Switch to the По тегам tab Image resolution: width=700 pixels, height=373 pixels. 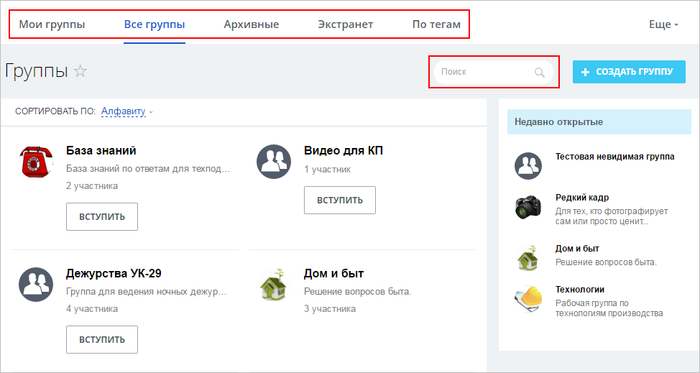[x=436, y=24]
